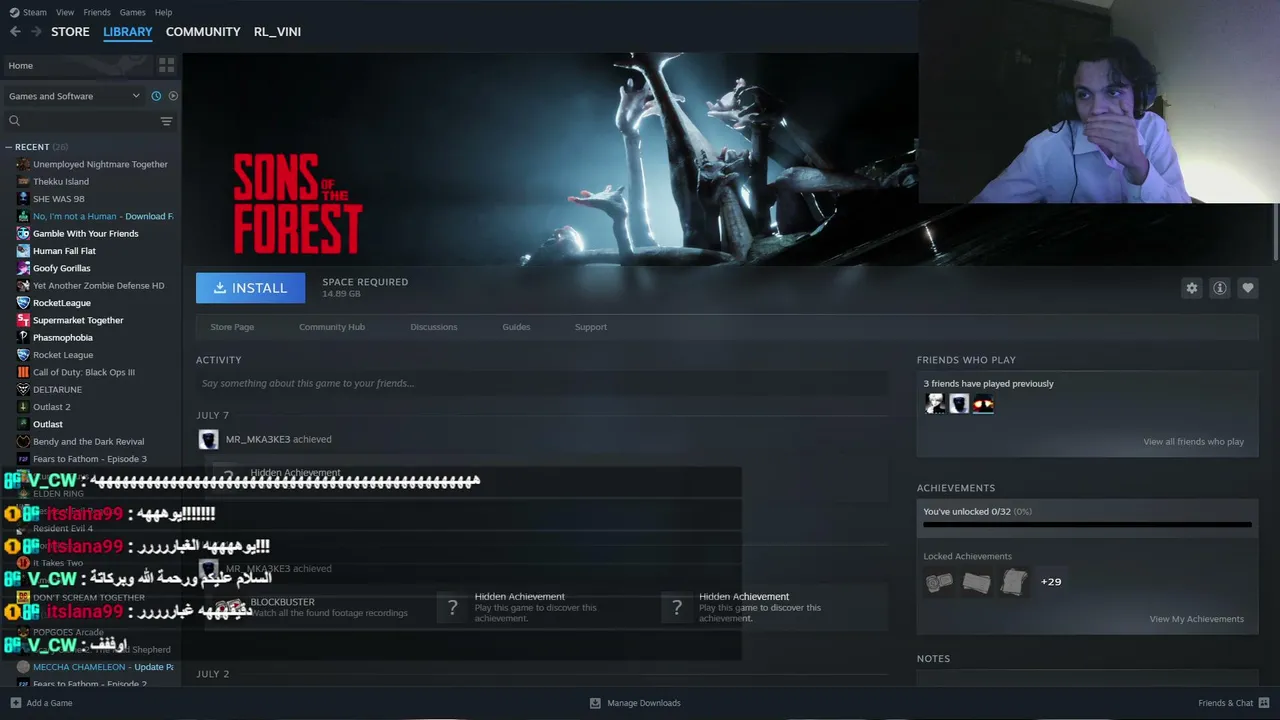View all friends who play
The width and height of the screenshot is (1280, 720).
point(1193,442)
